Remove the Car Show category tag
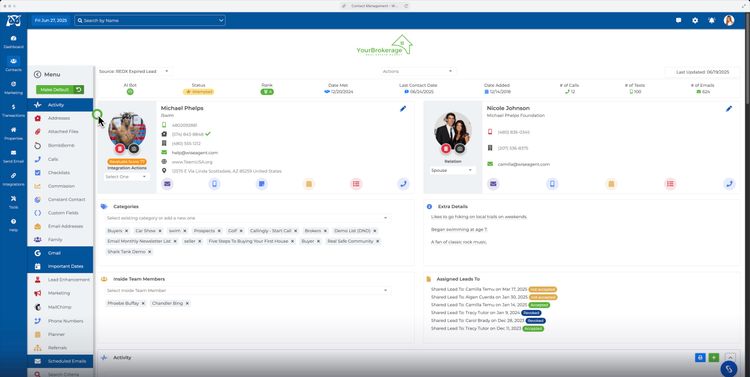Image resolution: width=750 pixels, height=377 pixels. pos(160,231)
